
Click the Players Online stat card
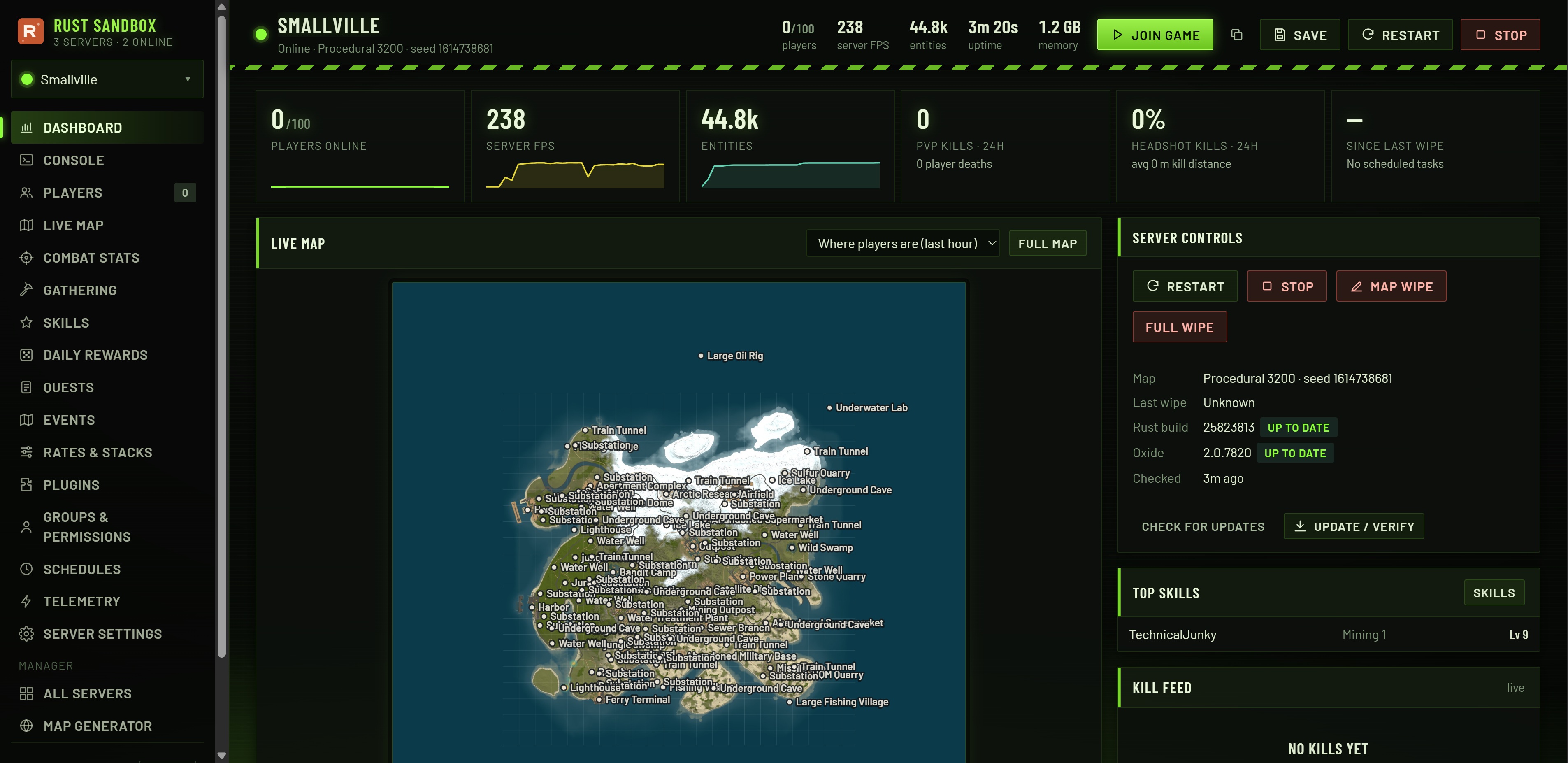360,146
